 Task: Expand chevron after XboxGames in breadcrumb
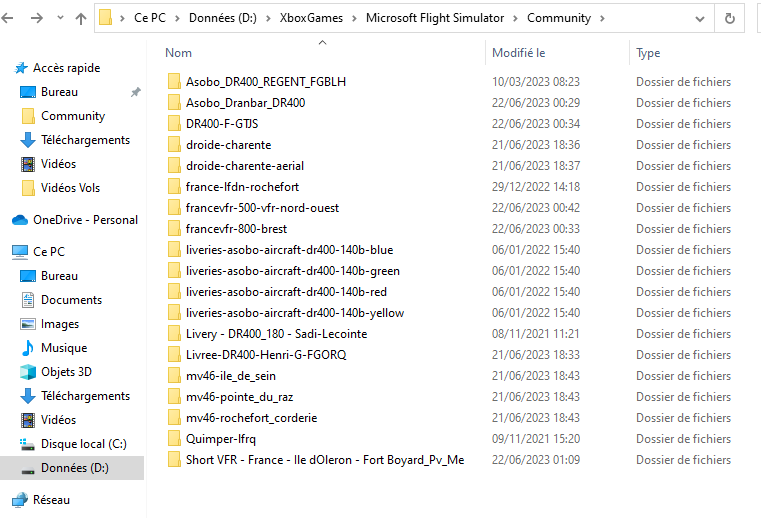point(354,18)
